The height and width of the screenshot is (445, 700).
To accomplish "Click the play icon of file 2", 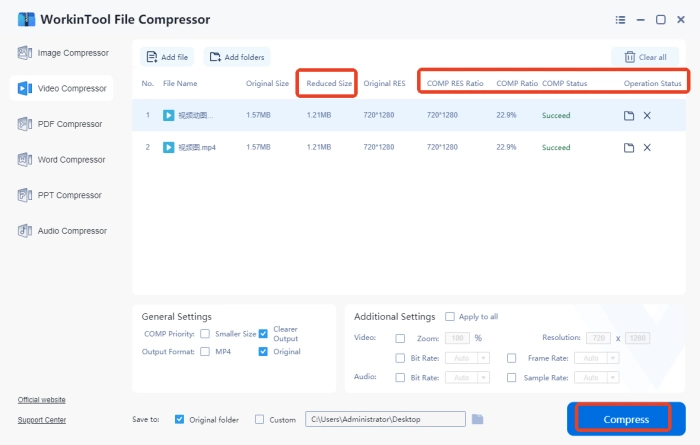I will click(x=168, y=148).
